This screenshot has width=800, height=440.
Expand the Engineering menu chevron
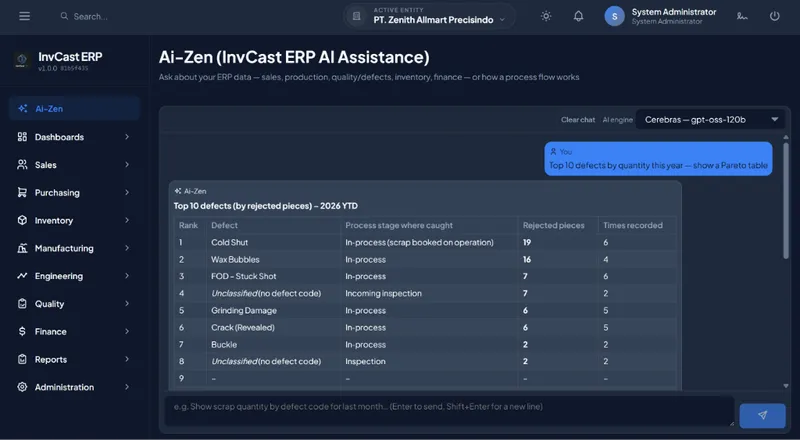click(127, 276)
